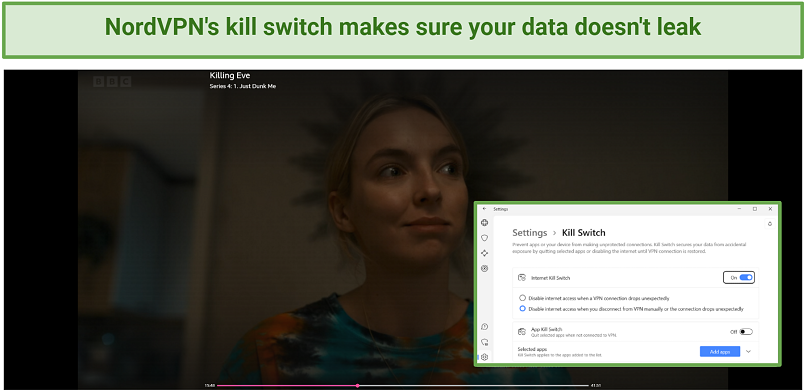Open the Meshnet diamond icon in sidebar
Viewport: 806px width, 392px height.
(x=484, y=253)
